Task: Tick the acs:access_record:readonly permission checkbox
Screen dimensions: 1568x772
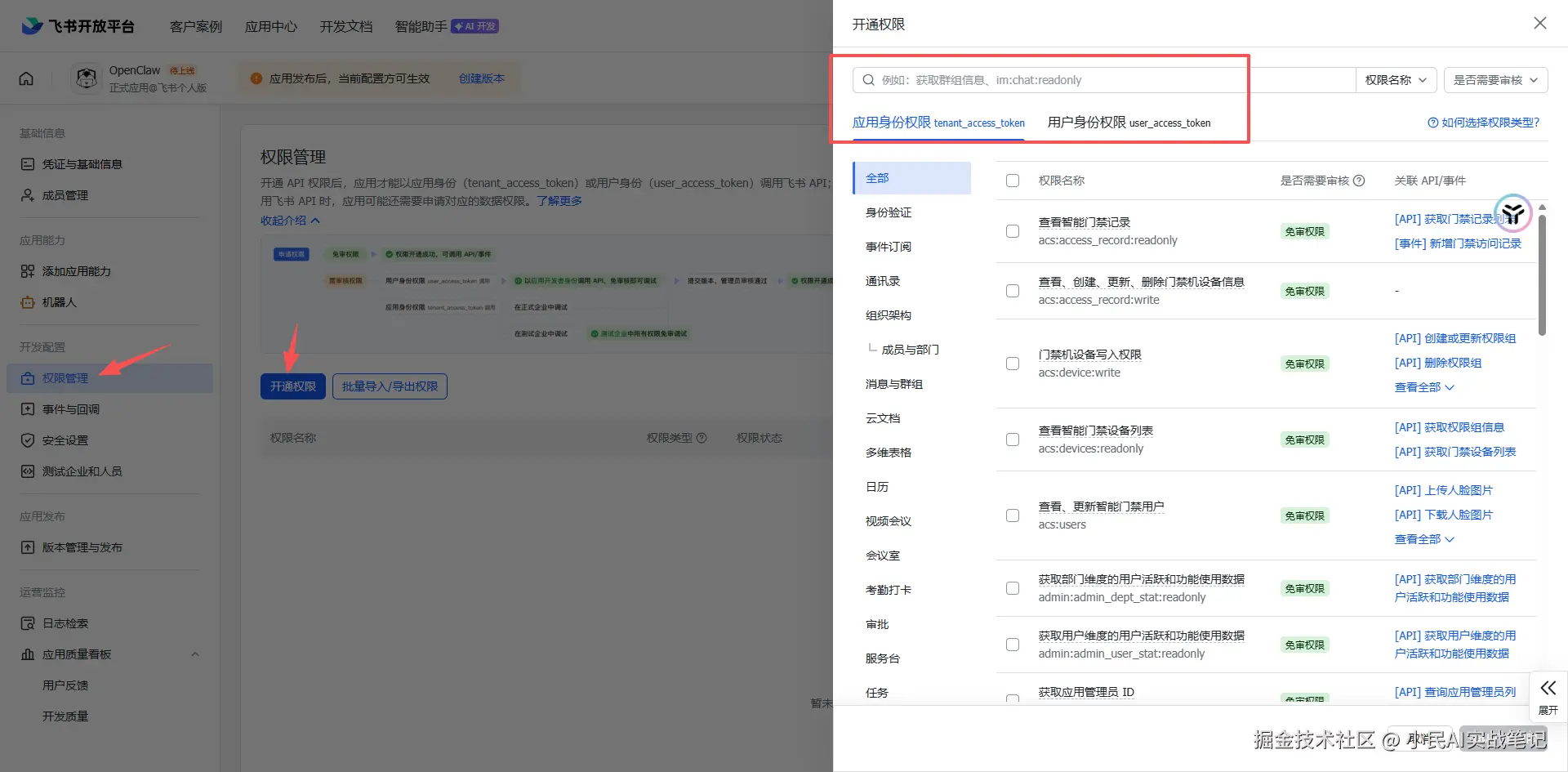Action: (x=1013, y=231)
